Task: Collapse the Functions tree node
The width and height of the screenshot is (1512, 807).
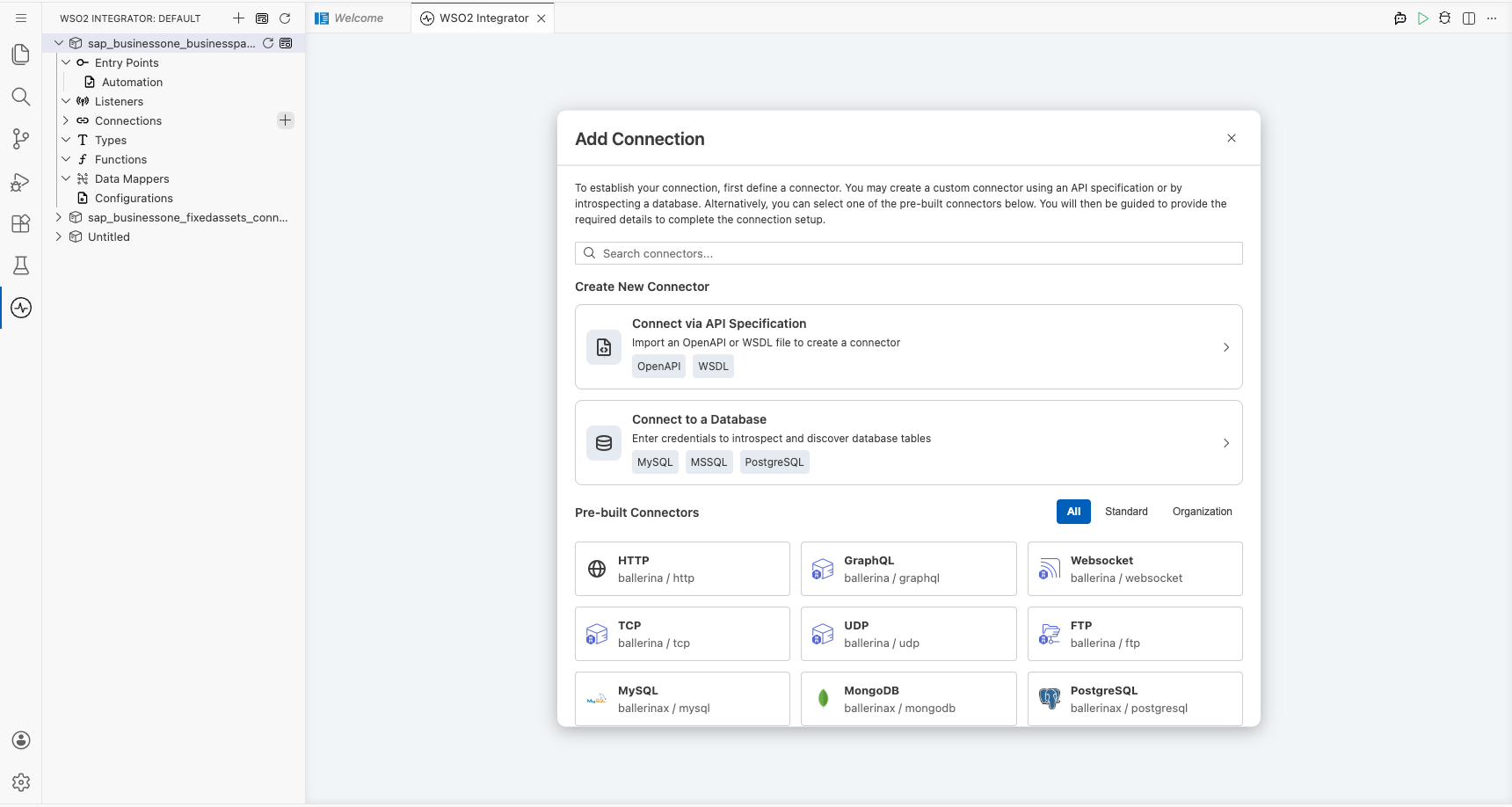Action: 66,159
